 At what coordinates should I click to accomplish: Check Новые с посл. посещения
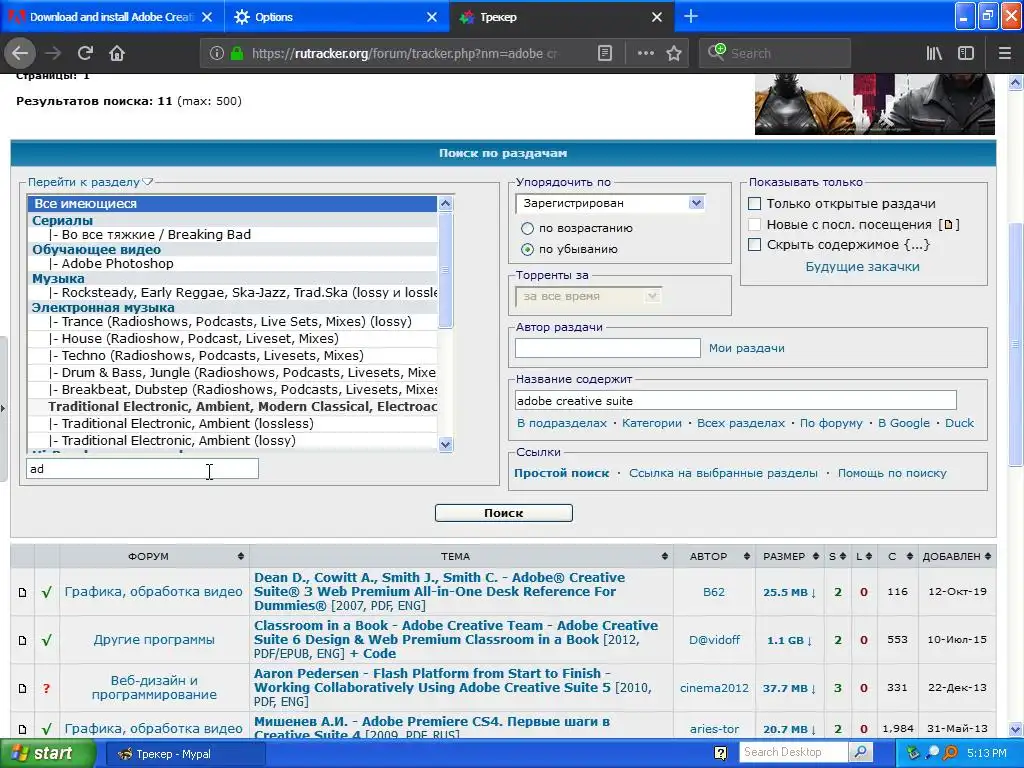coord(754,225)
